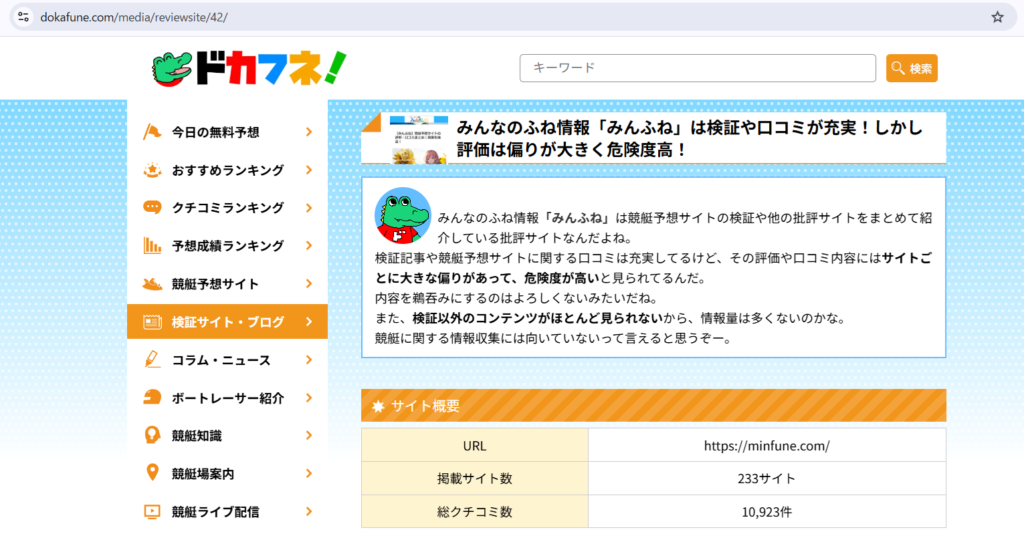Click the orange 検索 search button
Screen dimensions: 1024x542
click(912, 68)
